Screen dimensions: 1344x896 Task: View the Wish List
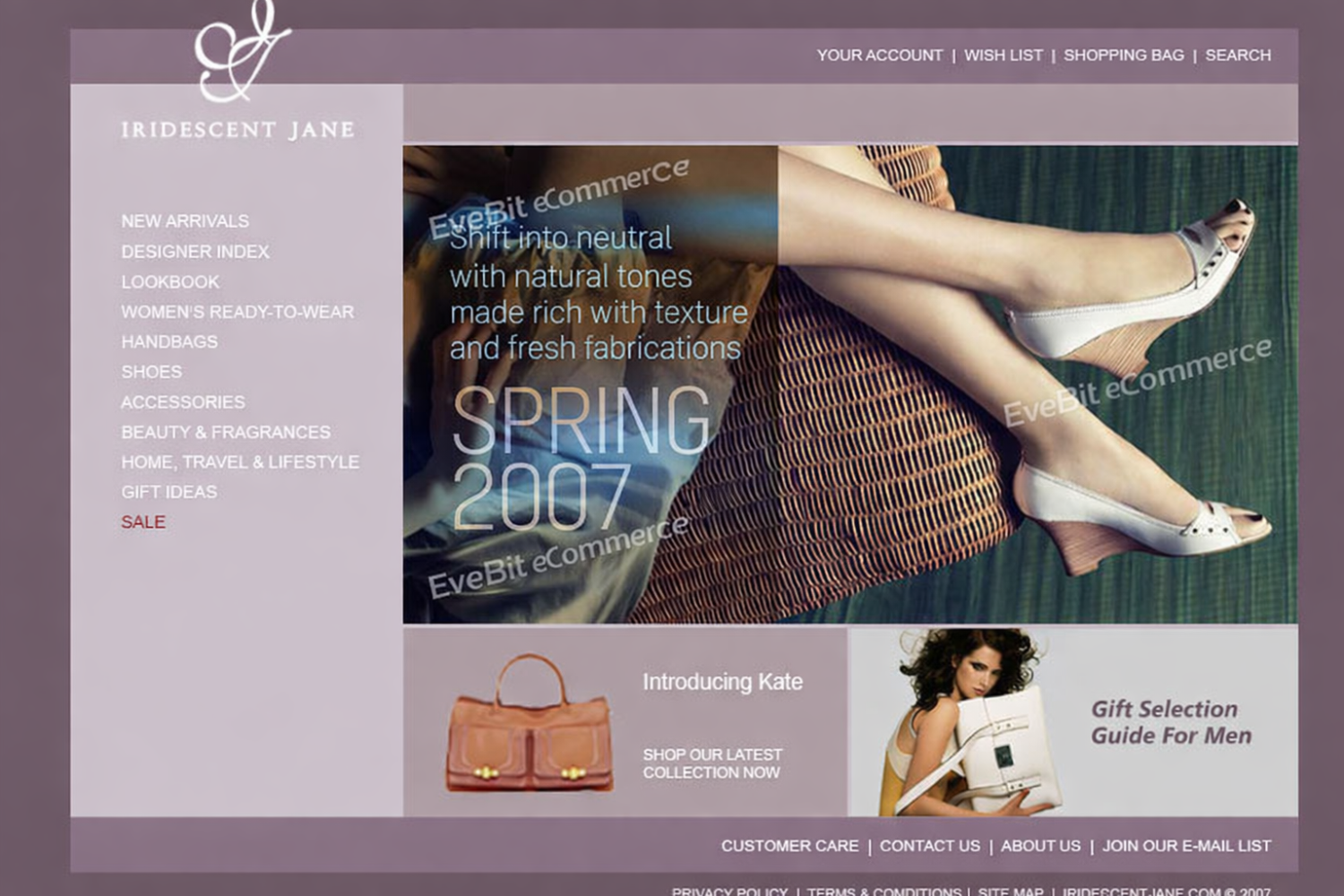click(x=1004, y=56)
